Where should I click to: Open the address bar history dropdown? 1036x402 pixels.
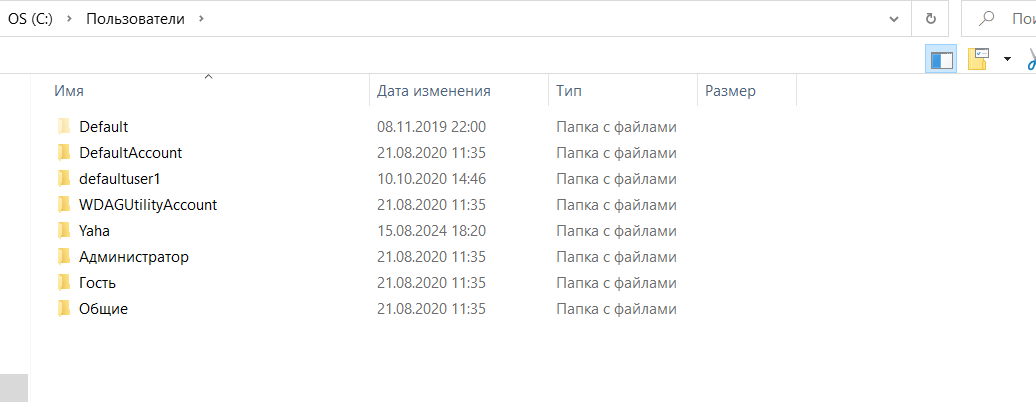(x=894, y=18)
